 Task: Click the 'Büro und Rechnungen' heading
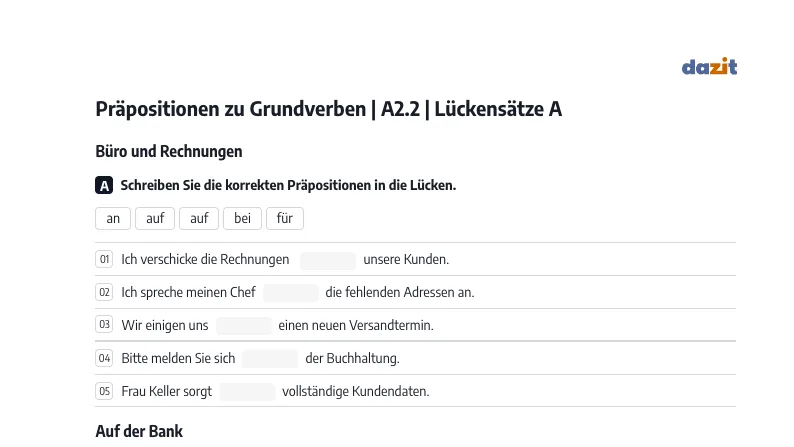click(x=169, y=151)
